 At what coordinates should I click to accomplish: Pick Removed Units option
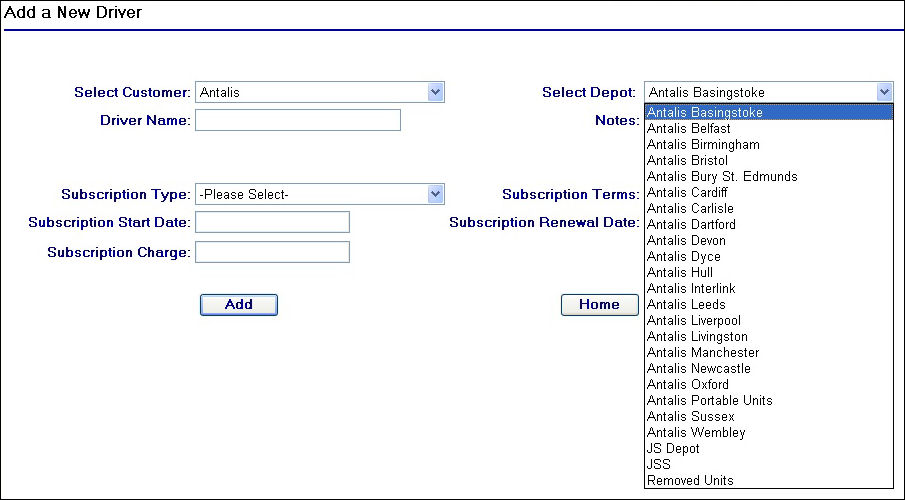(x=769, y=480)
